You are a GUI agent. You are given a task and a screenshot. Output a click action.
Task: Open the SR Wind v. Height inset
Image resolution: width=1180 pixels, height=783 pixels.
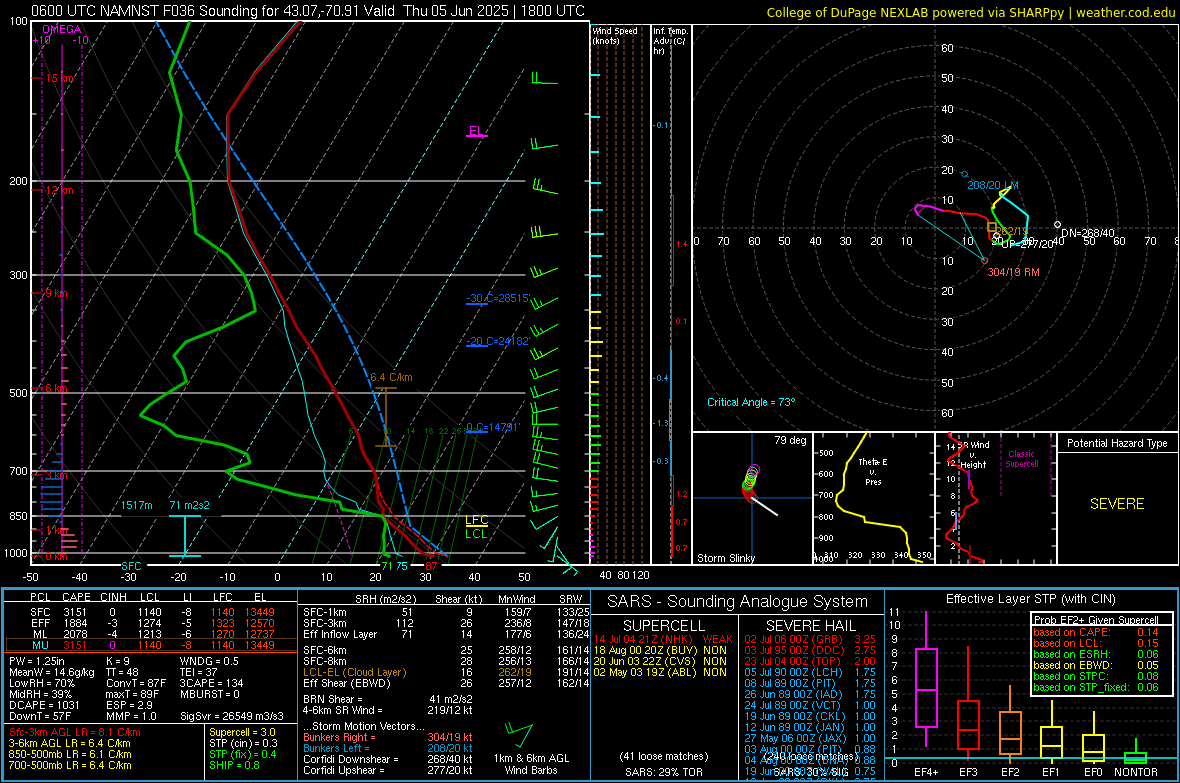point(996,498)
